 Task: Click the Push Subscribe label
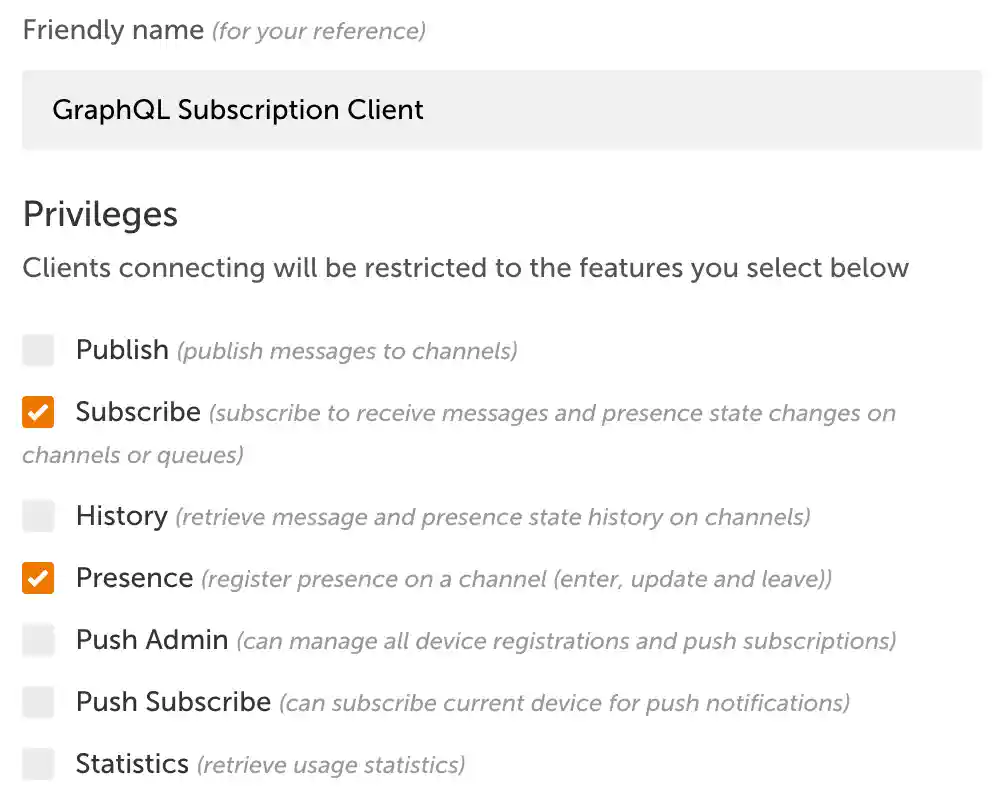172,702
